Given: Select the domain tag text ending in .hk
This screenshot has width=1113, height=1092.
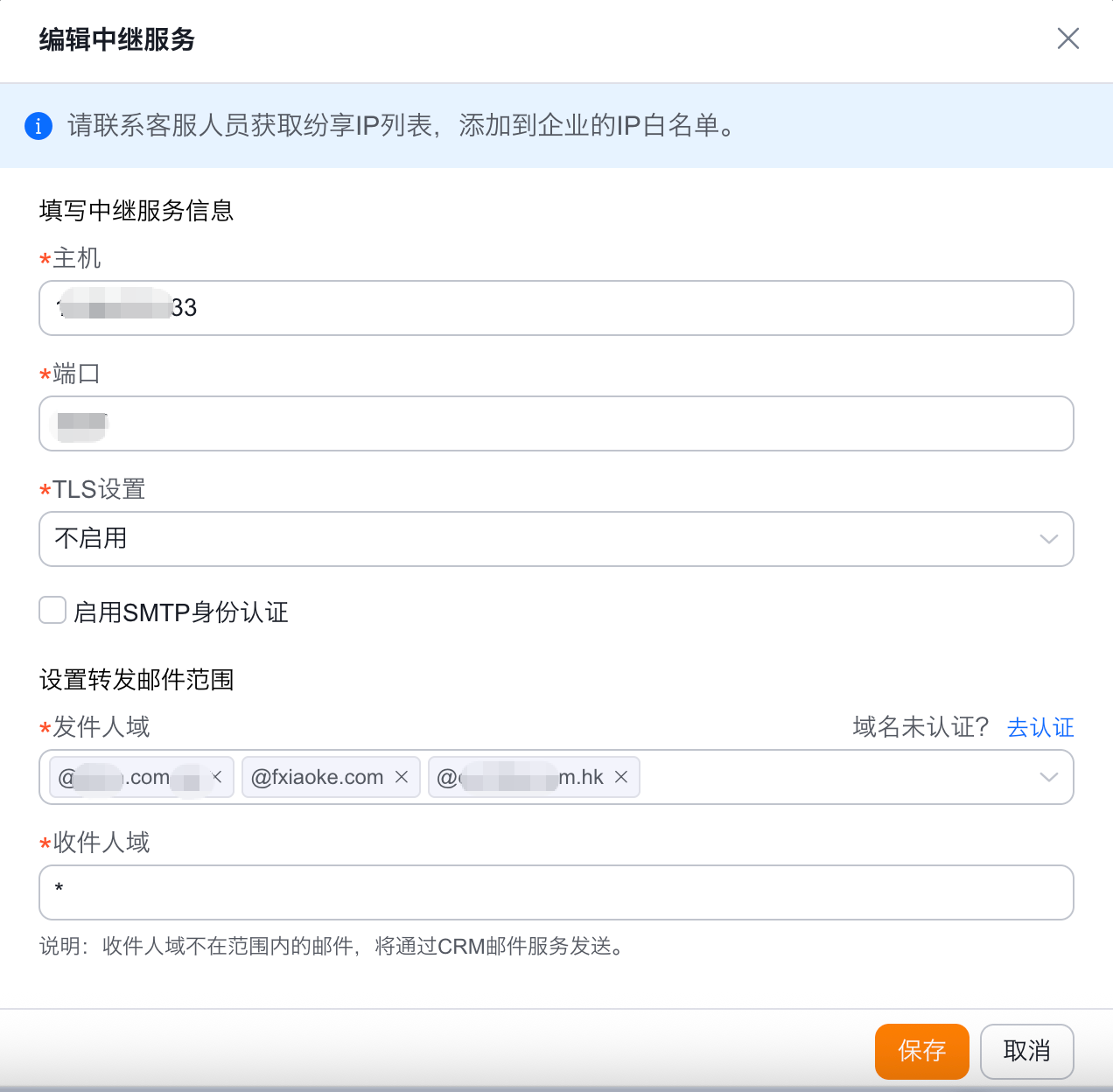Looking at the screenshot, I should [x=521, y=777].
